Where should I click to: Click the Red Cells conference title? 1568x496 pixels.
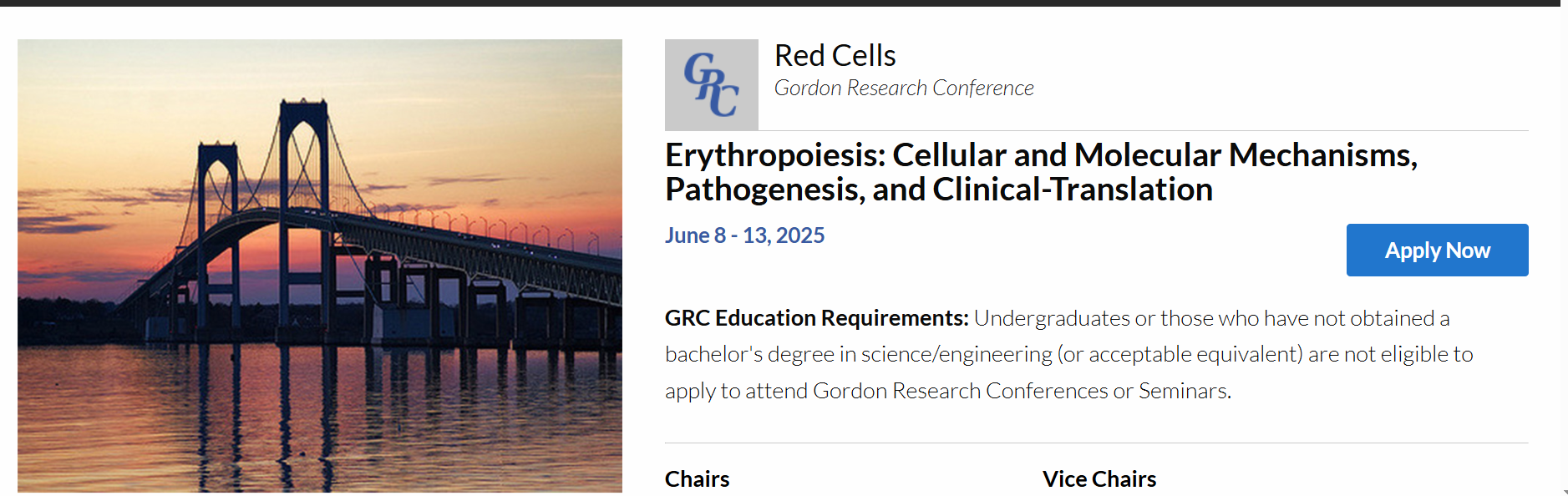(835, 56)
